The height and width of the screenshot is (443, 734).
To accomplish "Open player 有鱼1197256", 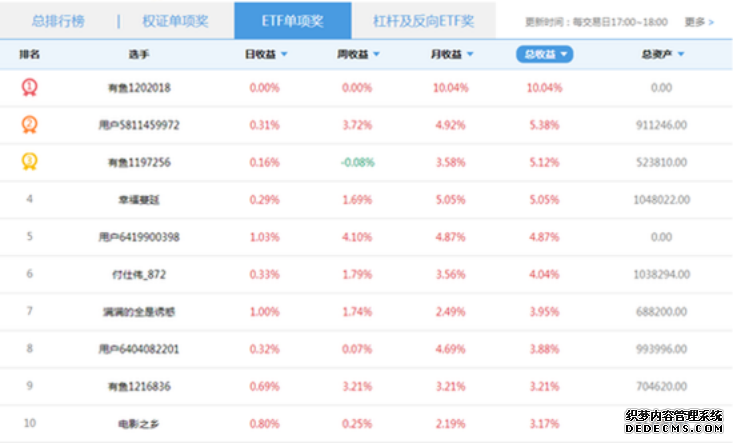I will (x=139, y=162).
